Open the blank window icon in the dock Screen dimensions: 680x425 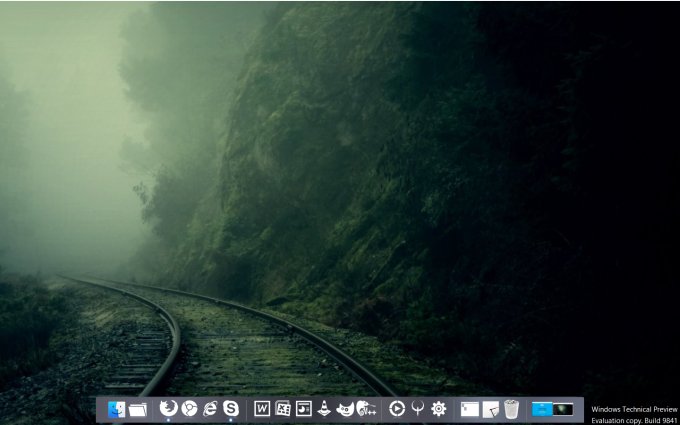(470, 409)
